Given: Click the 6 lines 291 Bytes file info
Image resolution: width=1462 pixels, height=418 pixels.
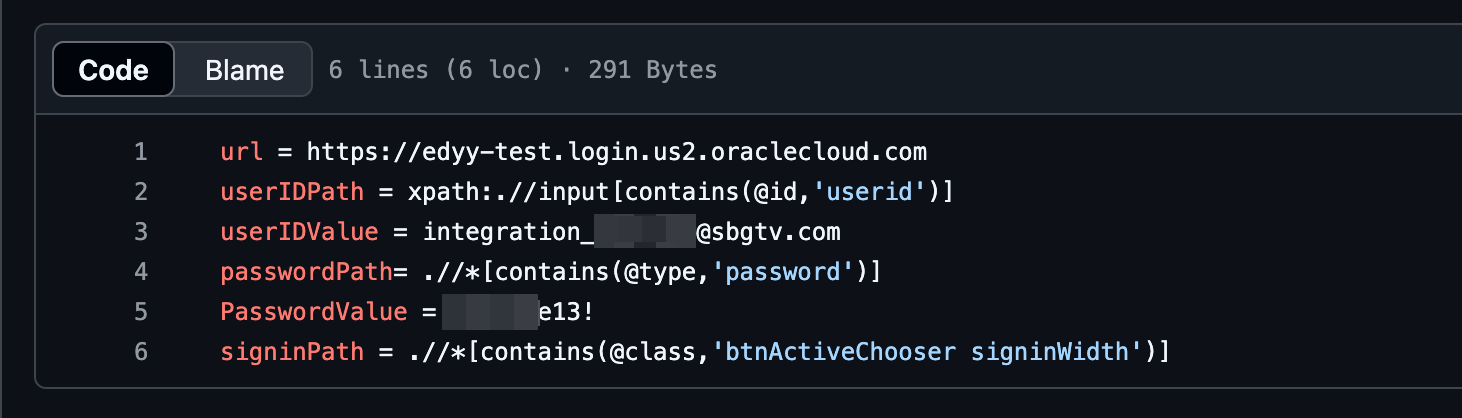Looking at the screenshot, I should pyautogui.click(x=522, y=70).
